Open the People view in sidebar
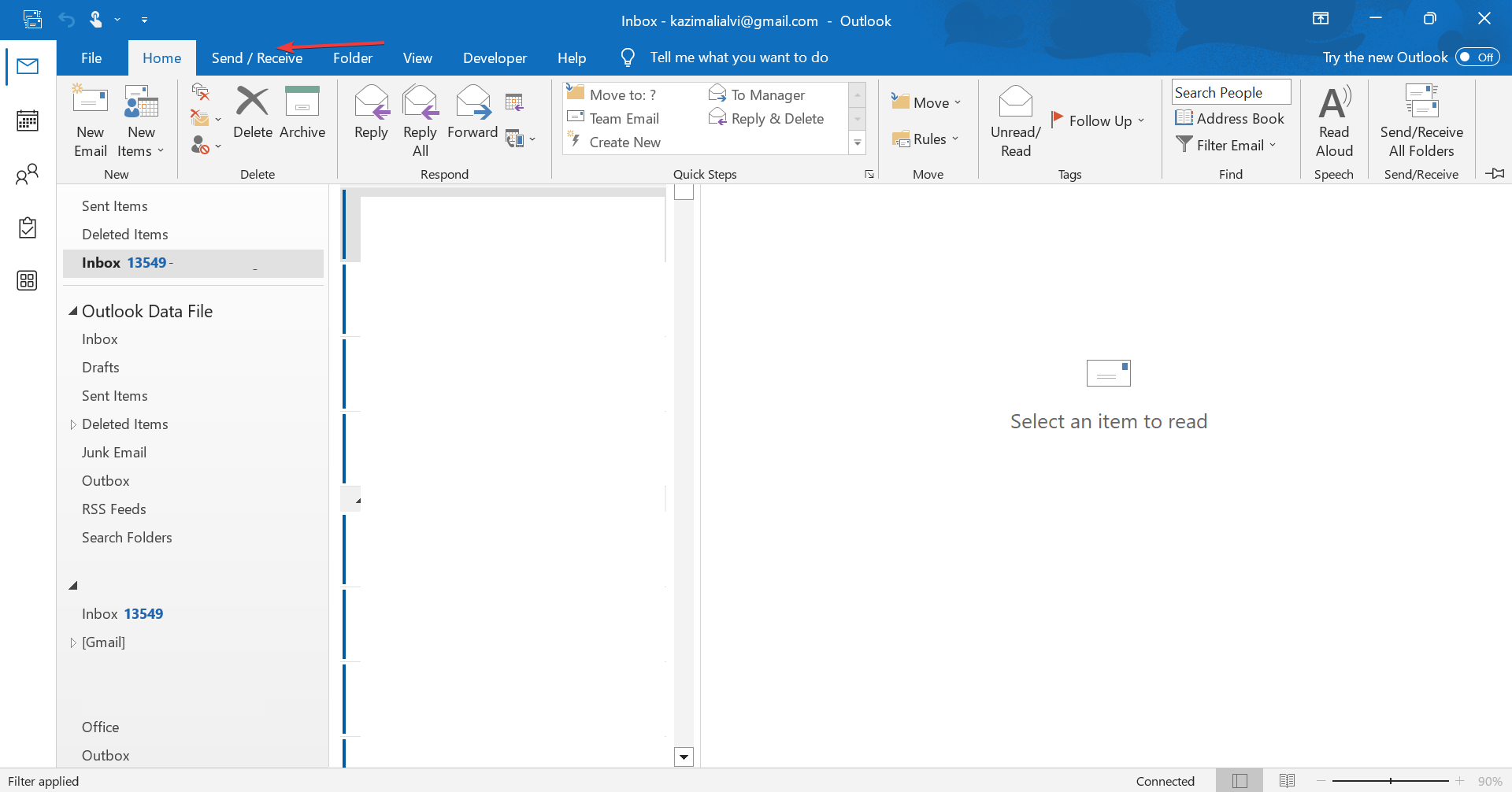 [x=28, y=174]
